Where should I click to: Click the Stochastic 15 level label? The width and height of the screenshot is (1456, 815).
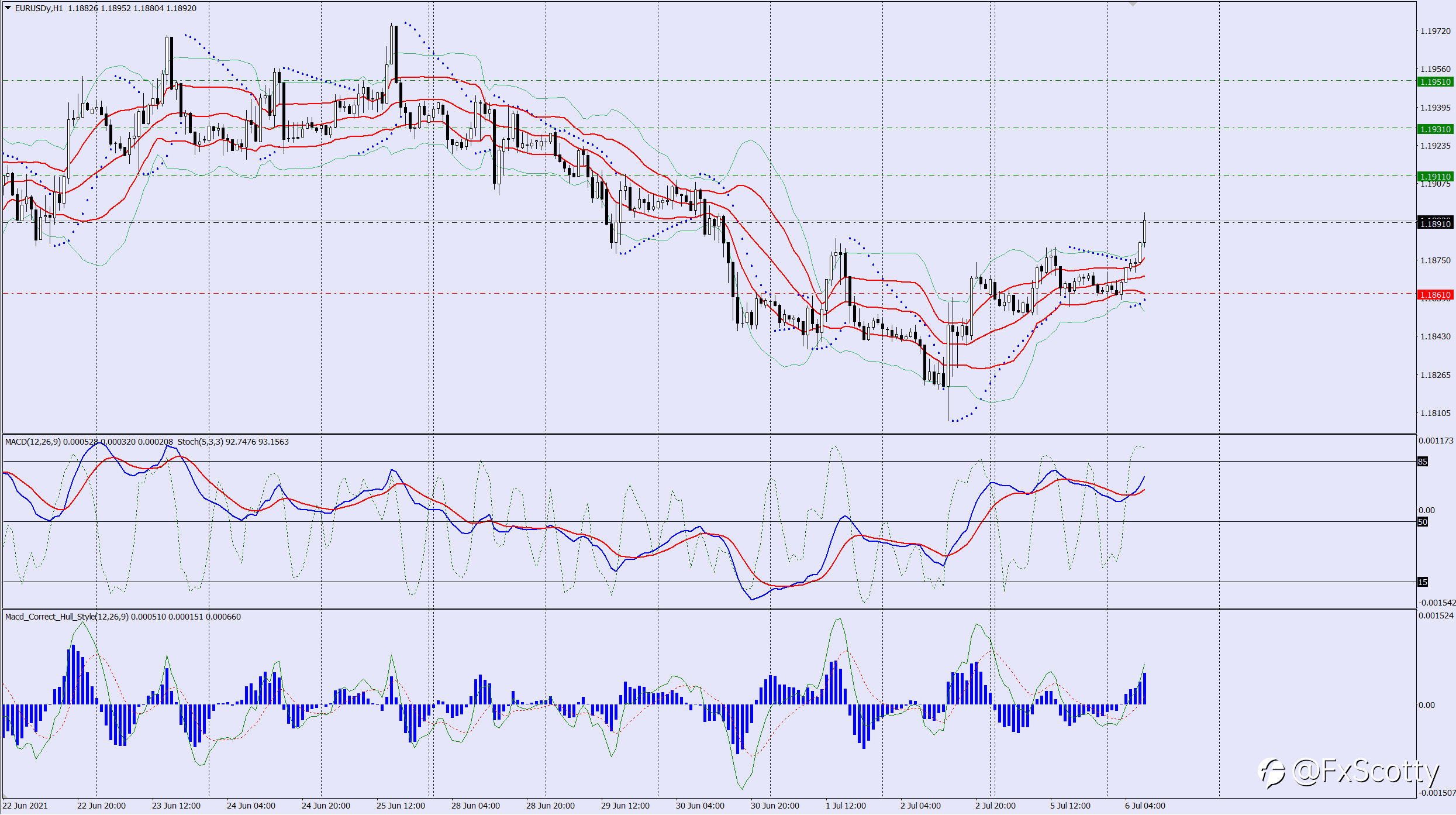click(x=1423, y=582)
